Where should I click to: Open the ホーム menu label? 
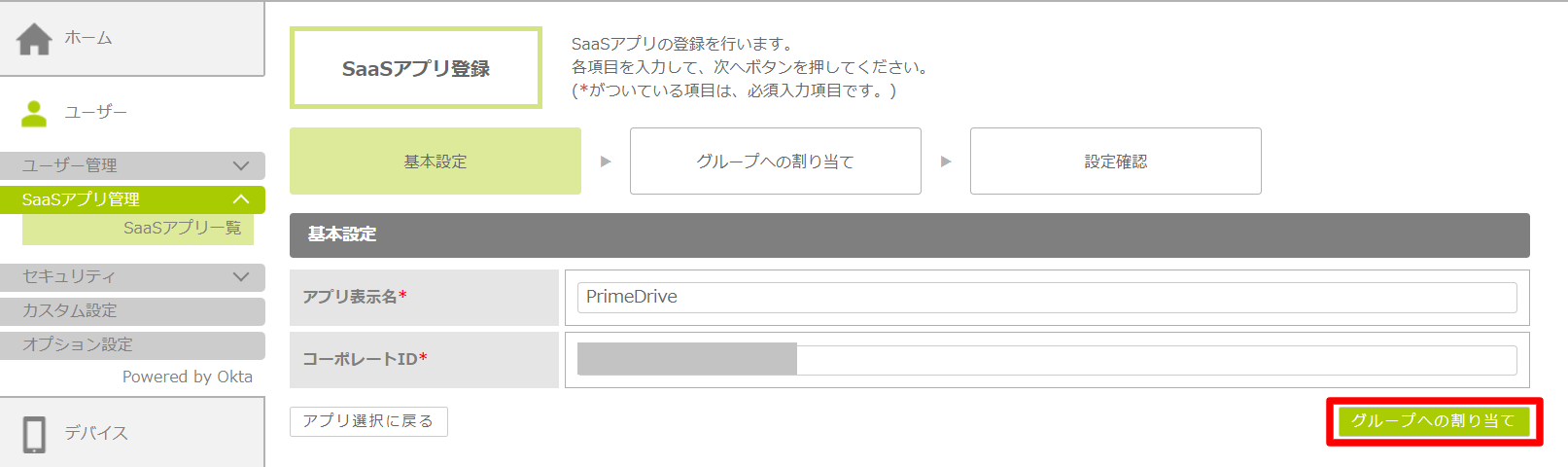pyautogui.click(x=88, y=39)
